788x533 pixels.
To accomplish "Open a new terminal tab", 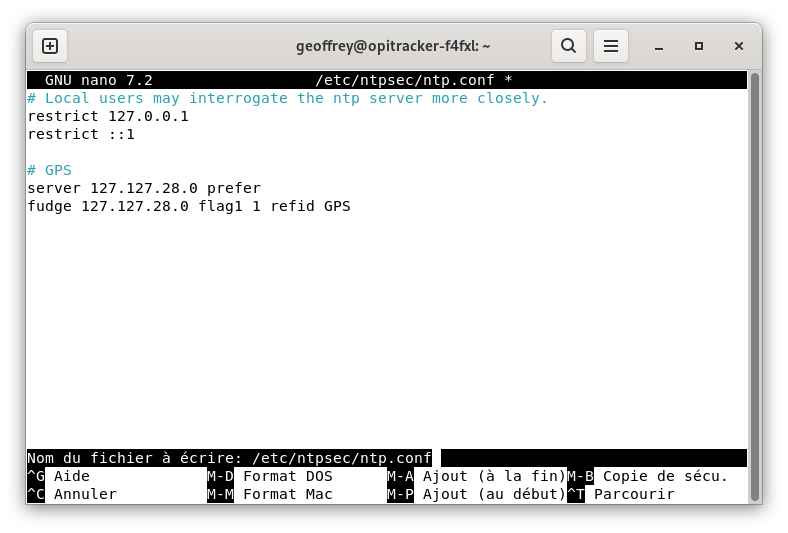I will tap(50, 46).
